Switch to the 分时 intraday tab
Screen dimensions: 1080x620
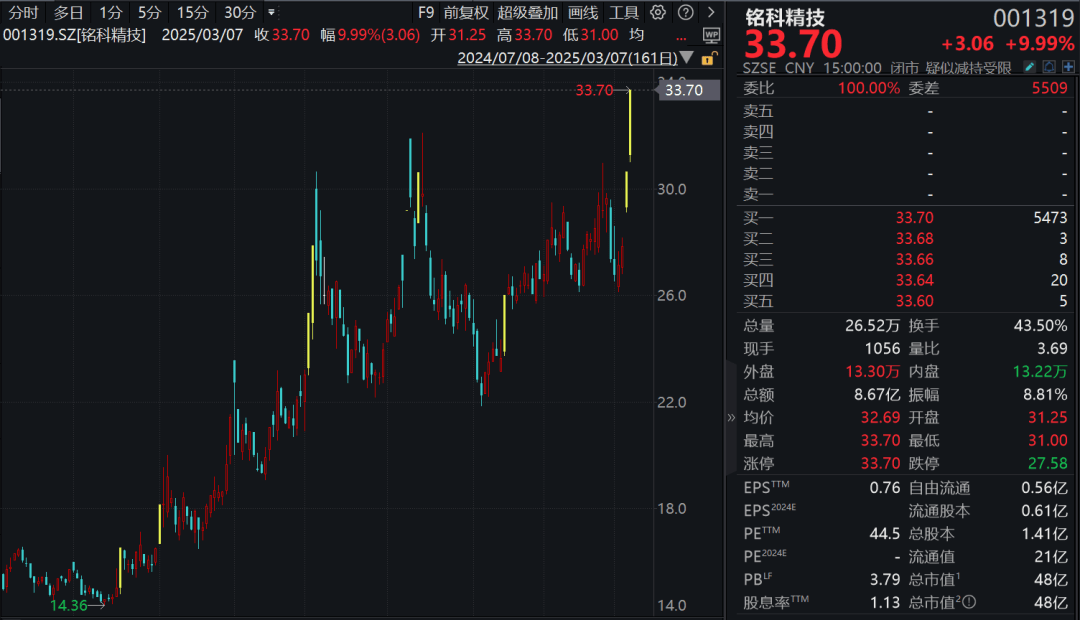[23, 12]
